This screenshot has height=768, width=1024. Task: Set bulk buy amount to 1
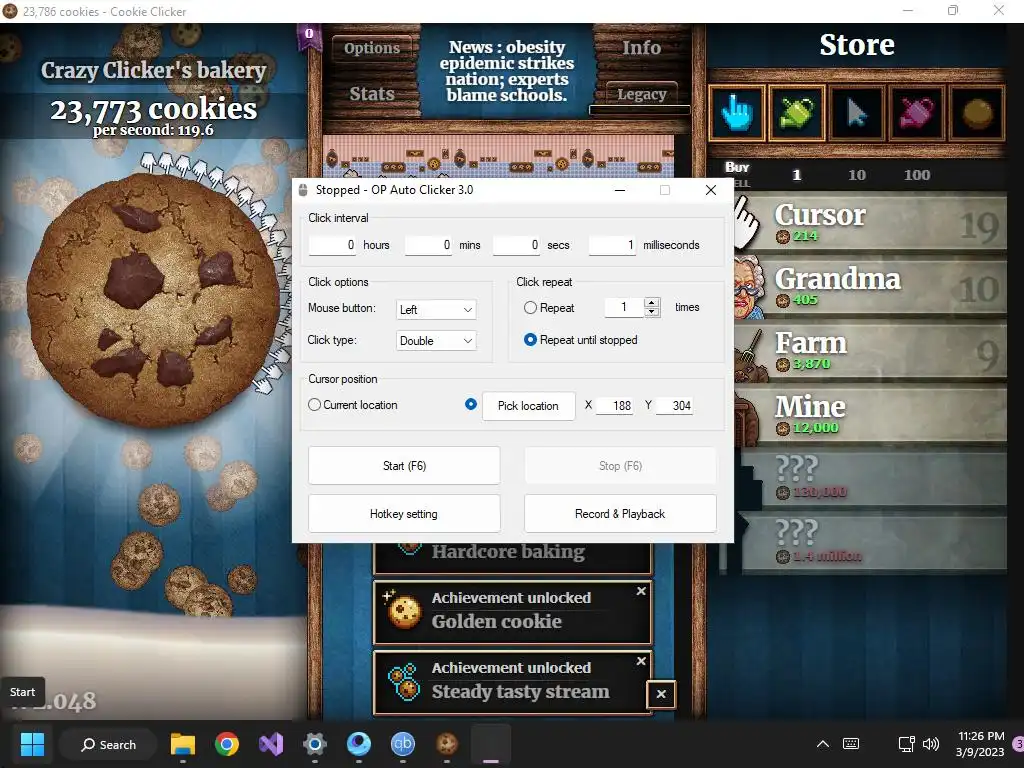coord(797,175)
